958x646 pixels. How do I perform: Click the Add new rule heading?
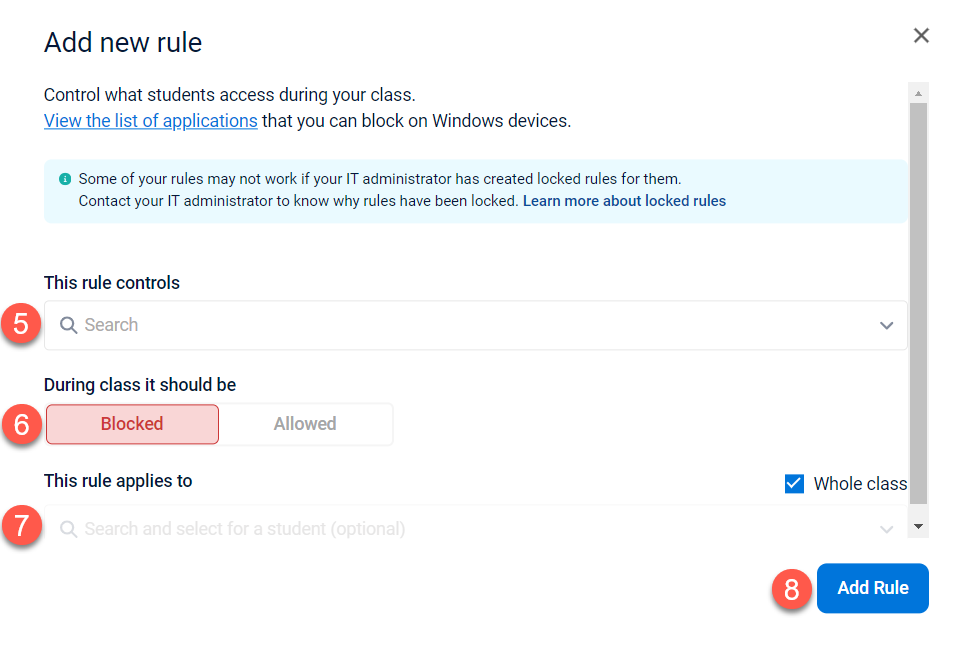123,43
